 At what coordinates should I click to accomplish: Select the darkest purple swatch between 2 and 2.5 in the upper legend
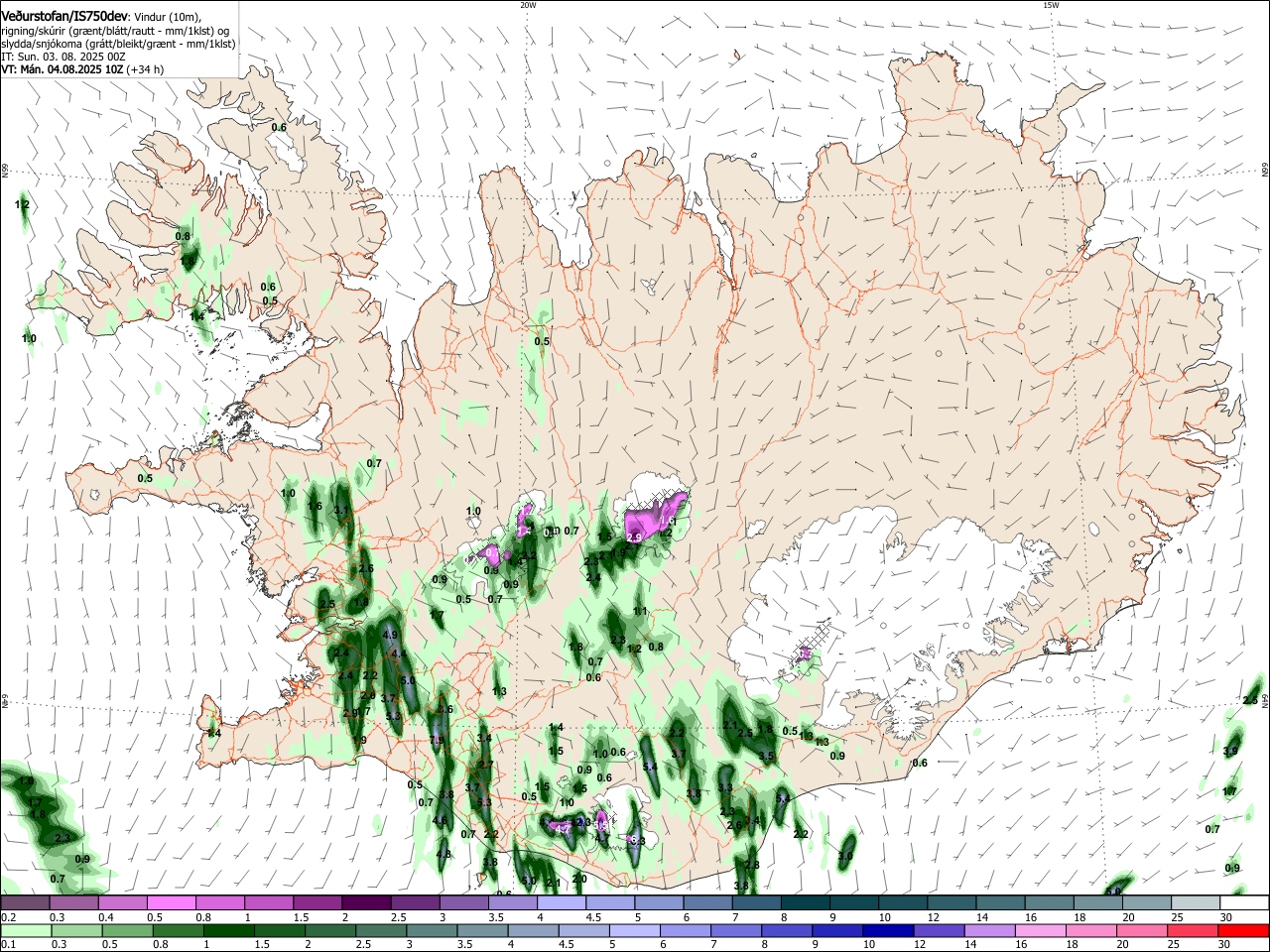366,903
